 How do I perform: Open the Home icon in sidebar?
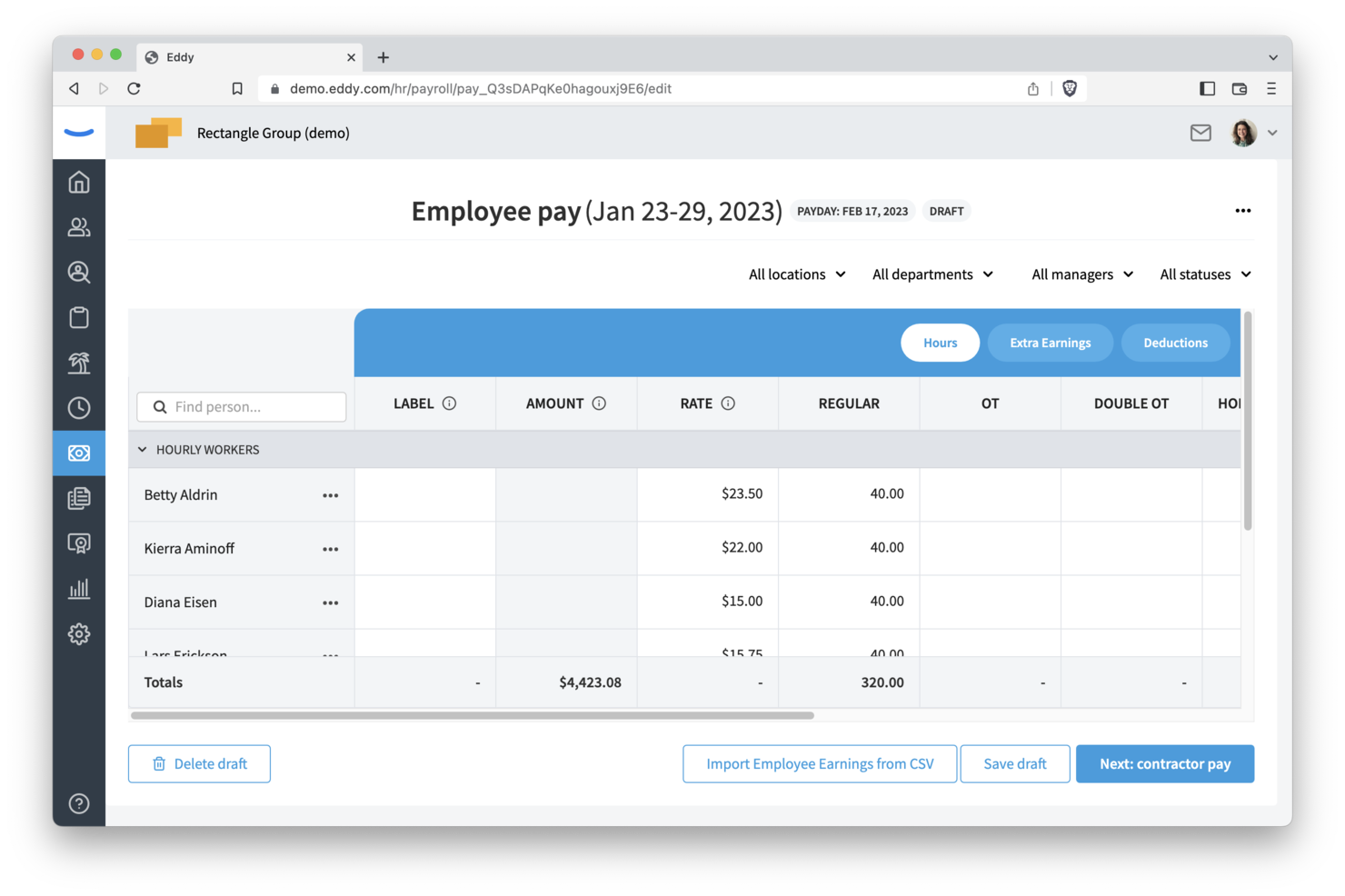coord(79,183)
